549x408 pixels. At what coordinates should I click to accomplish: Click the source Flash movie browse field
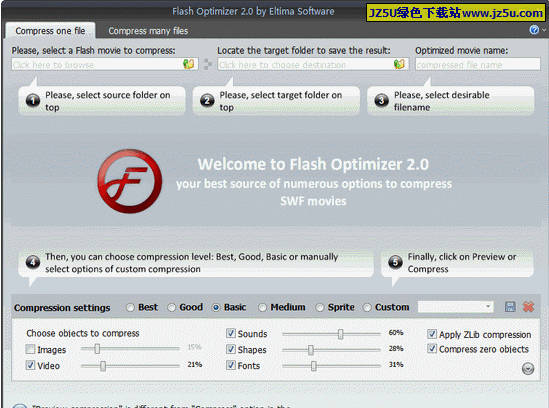coord(105,64)
